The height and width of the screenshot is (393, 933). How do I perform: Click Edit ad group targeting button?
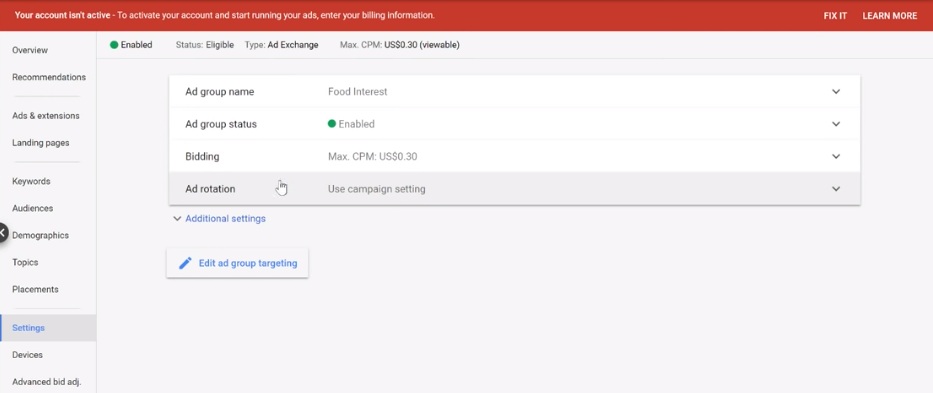pos(237,263)
